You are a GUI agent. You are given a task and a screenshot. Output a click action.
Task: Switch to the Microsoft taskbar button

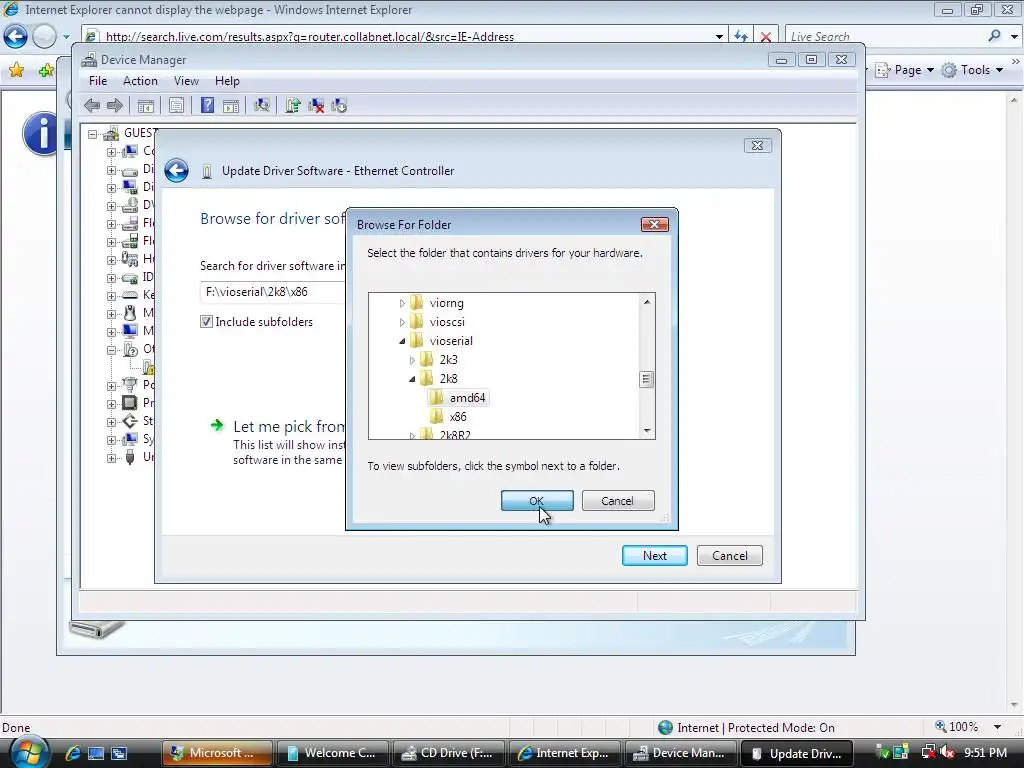pyautogui.click(x=216, y=753)
